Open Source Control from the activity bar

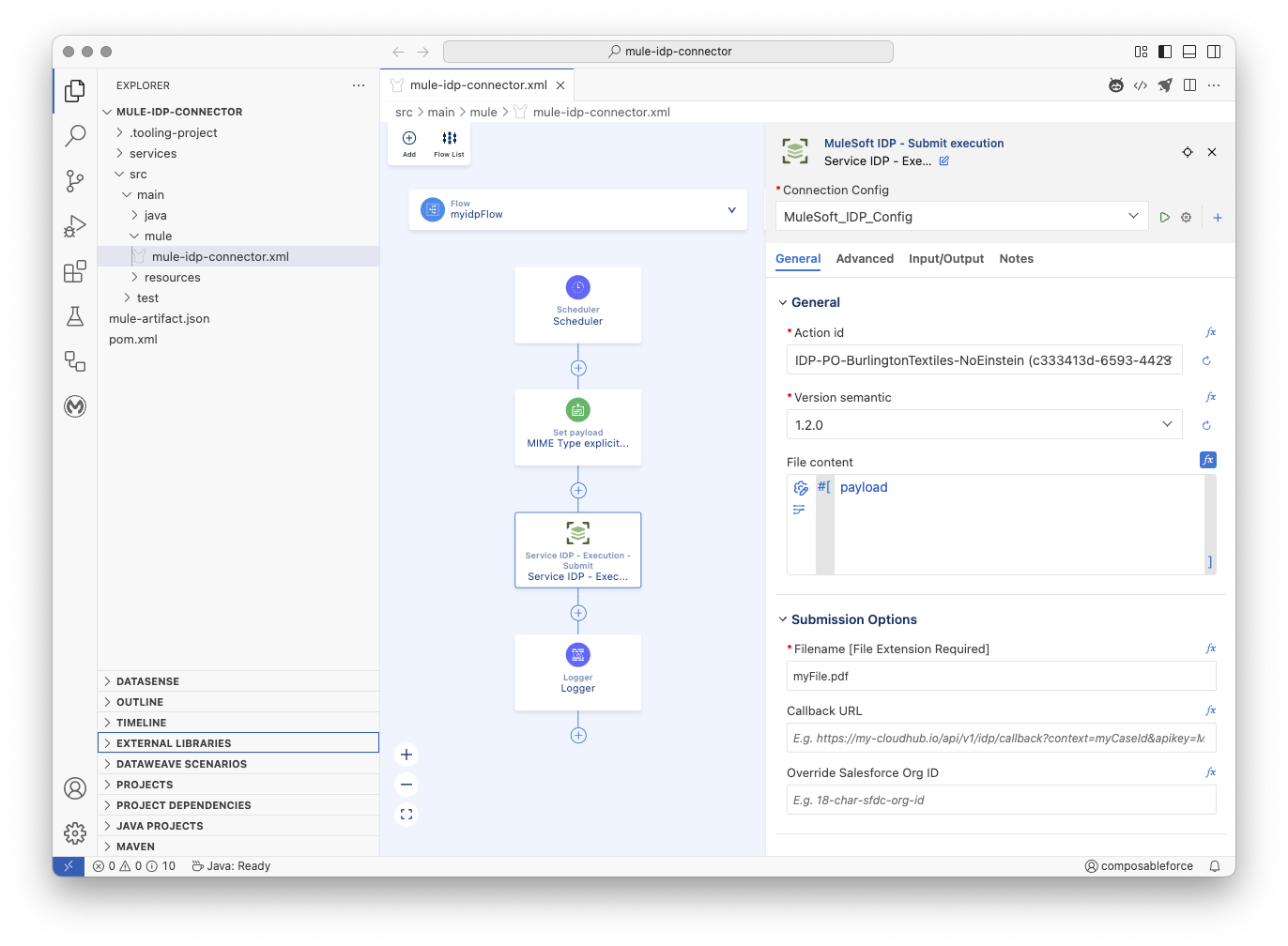coord(75,180)
